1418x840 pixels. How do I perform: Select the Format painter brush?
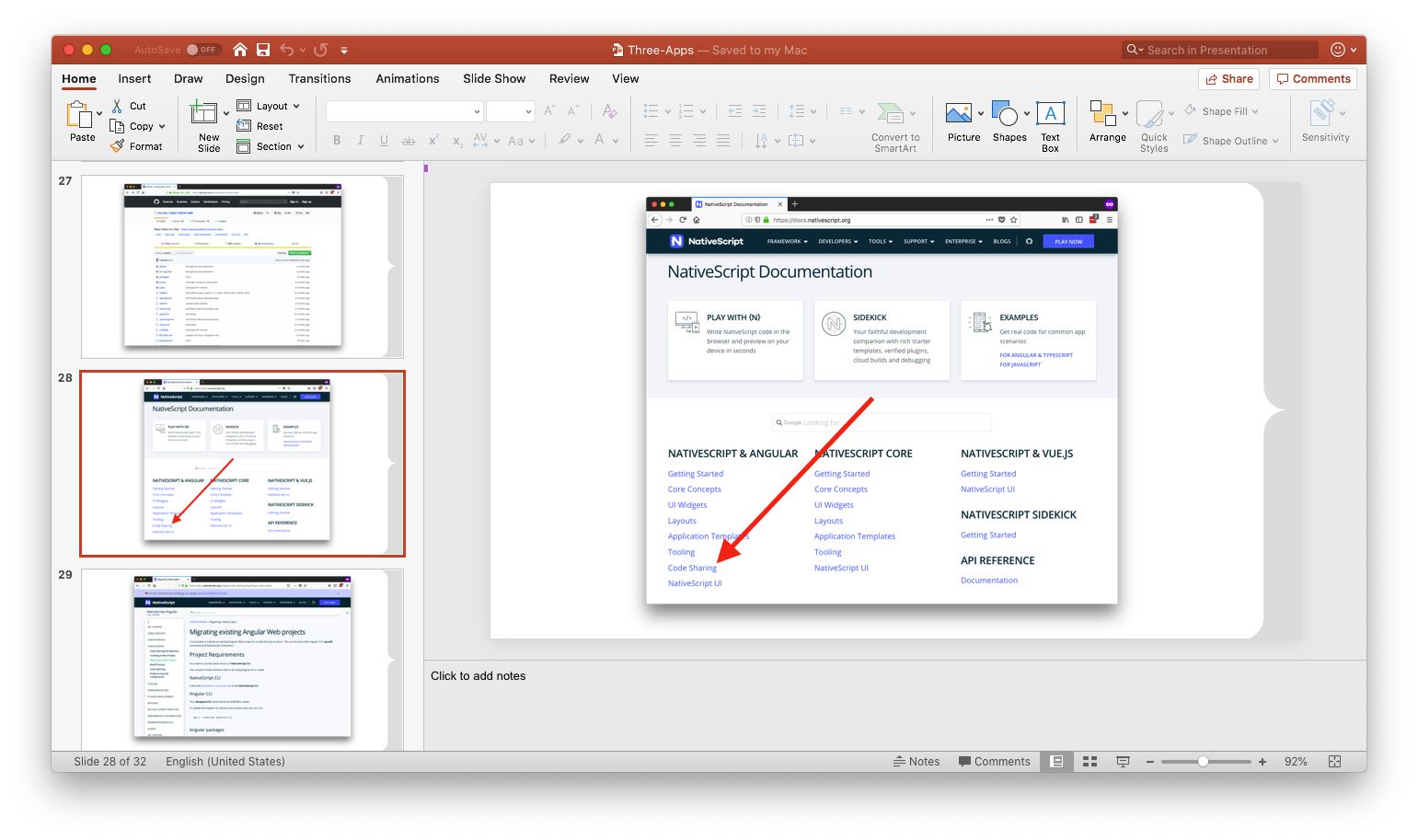[x=117, y=146]
